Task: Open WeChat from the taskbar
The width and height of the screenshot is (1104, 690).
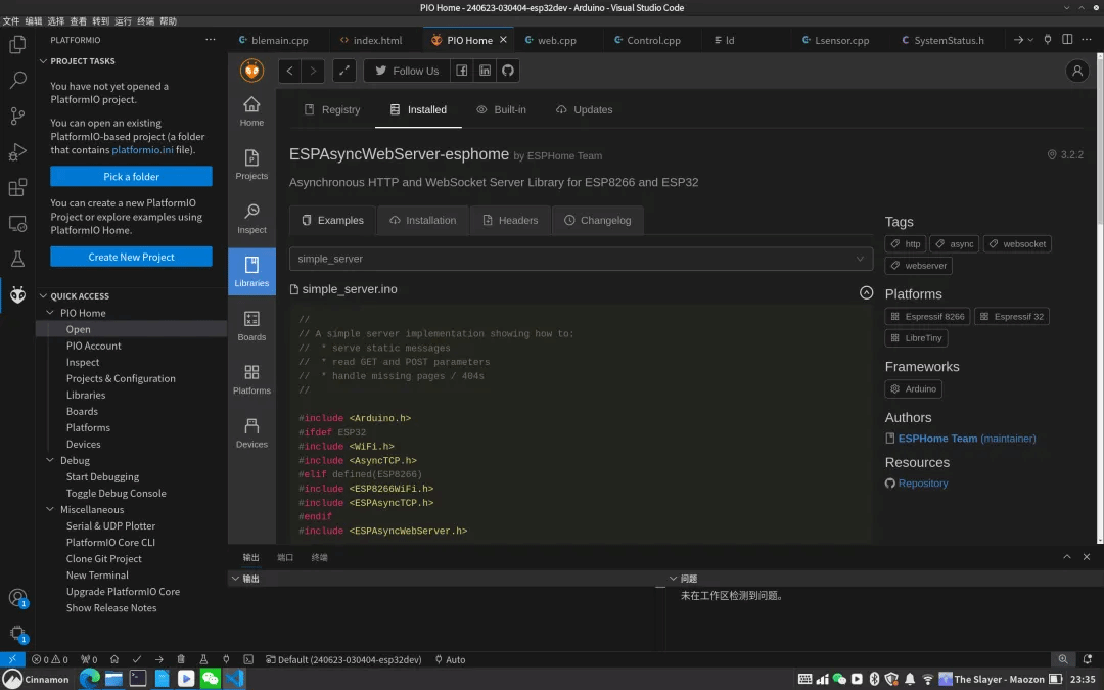Action: tap(210, 679)
